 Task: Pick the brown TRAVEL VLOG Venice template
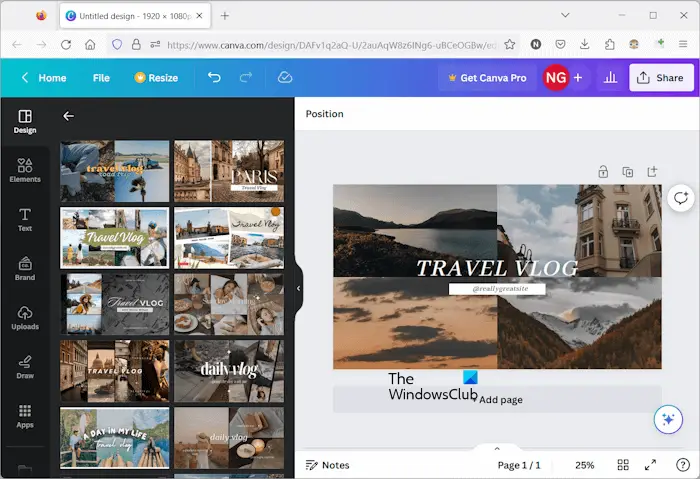(115, 371)
